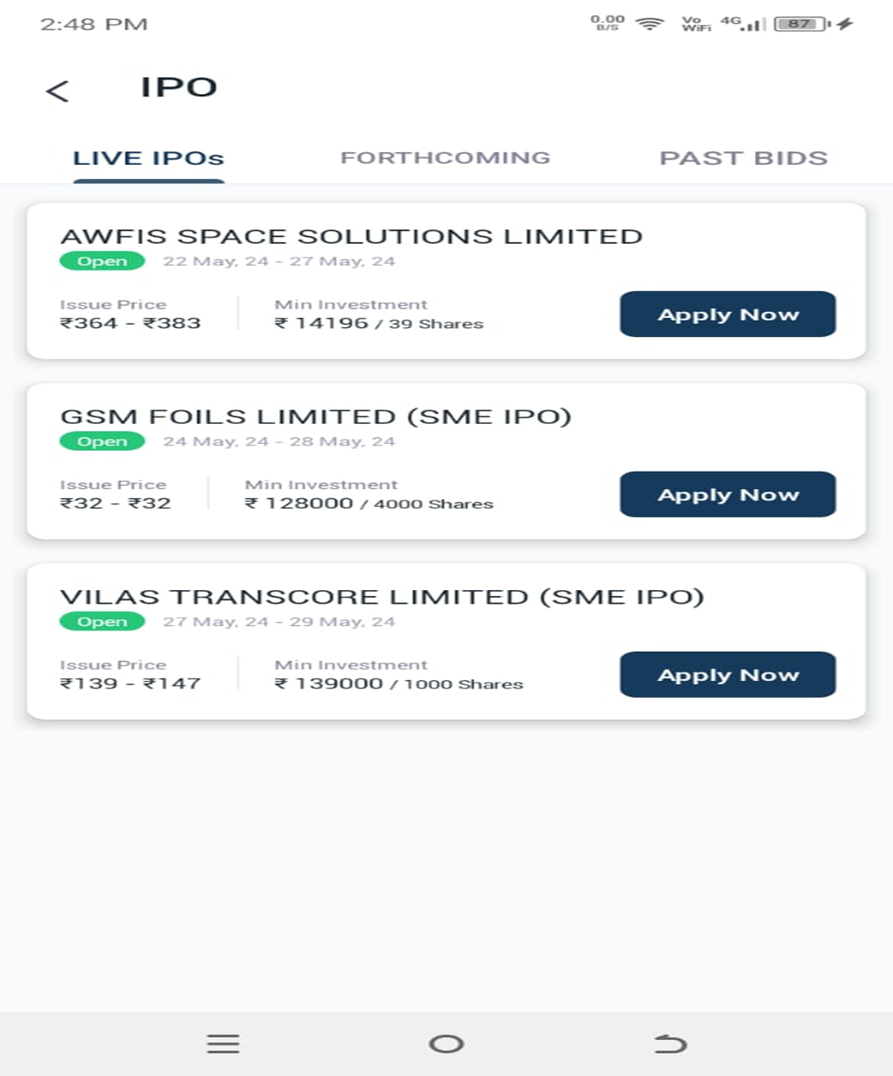Image resolution: width=893 pixels, height=1076 pixels.
Task: Tap the Open badge on AWFIS card
Action: coord(102,261)
